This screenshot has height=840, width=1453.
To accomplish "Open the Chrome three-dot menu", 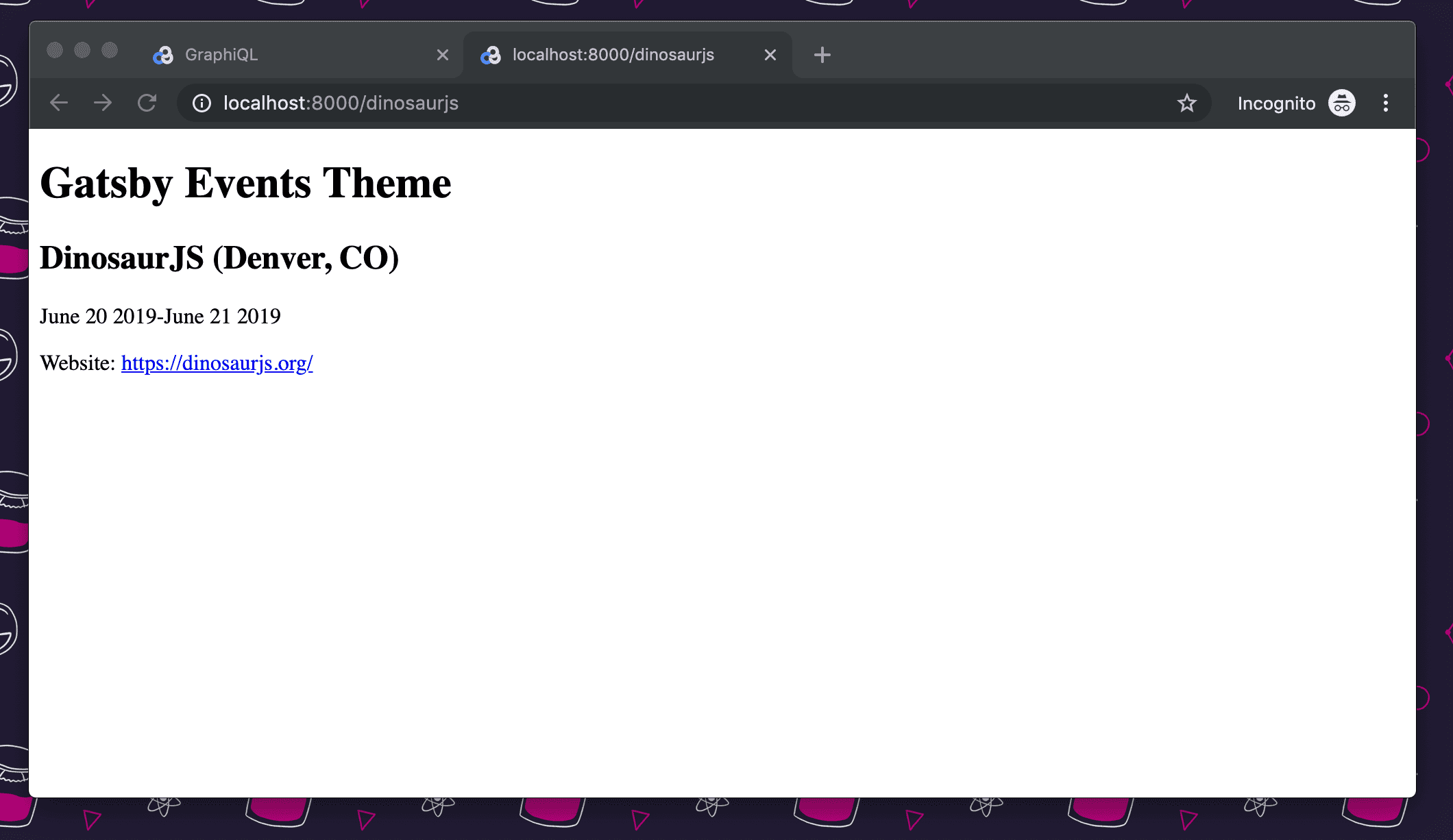I will (1385, 103).
